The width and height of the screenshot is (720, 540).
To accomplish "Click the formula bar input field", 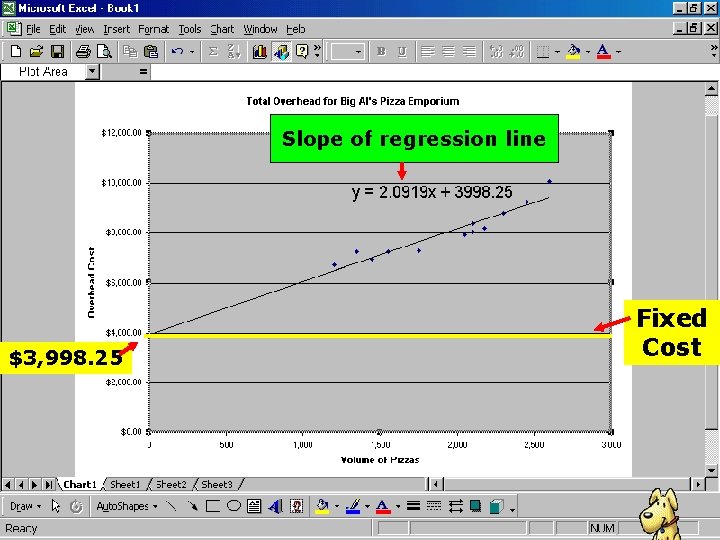I will click(x=434, y=72).
